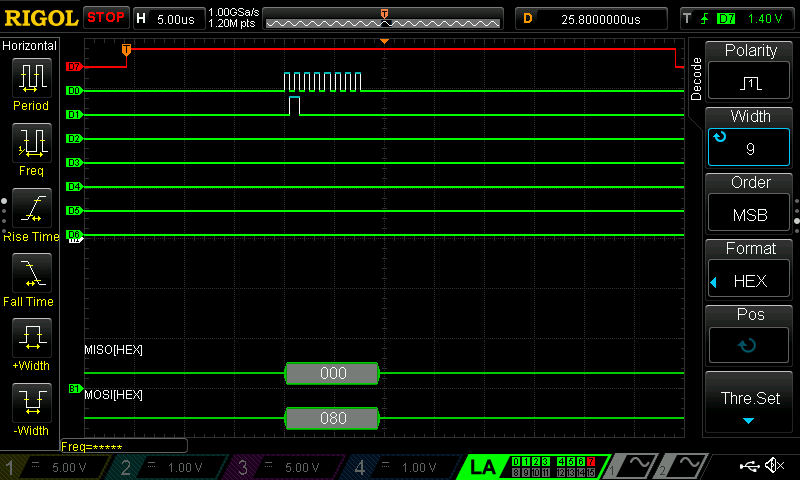Open the Order MSB option
This screenshot has height=480, width=800.
point(749,205)
